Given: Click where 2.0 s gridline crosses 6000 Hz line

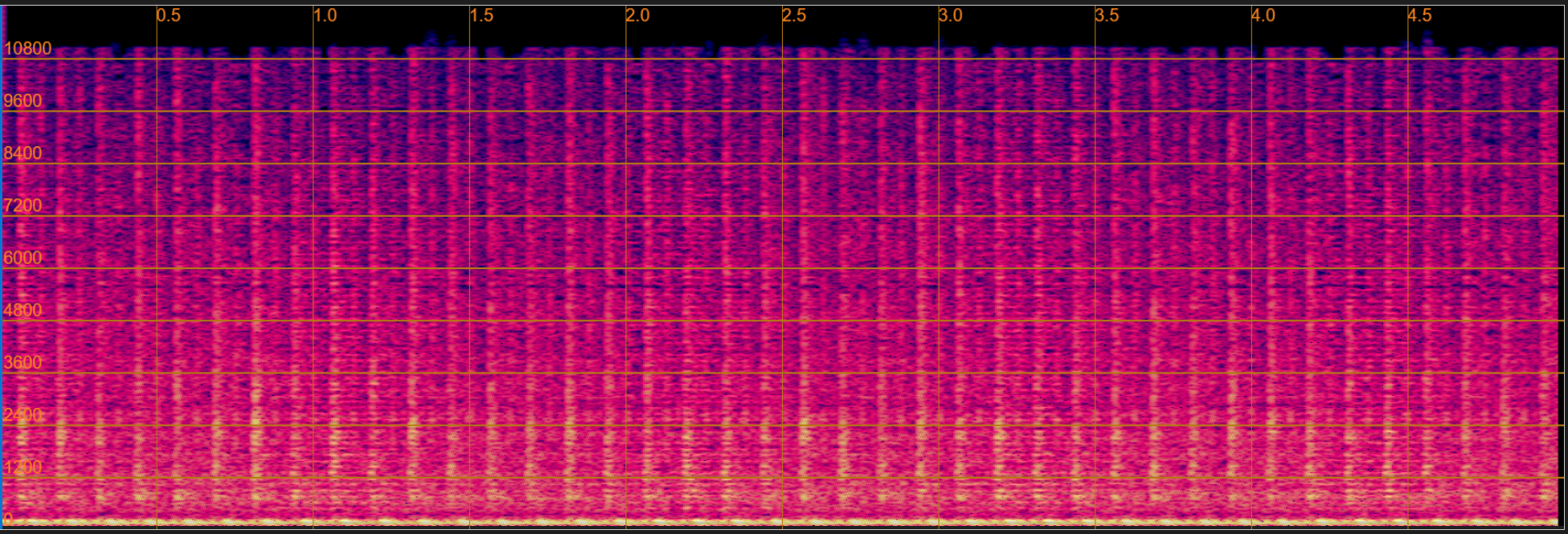Looking at the screenshot, I should 626,268.
